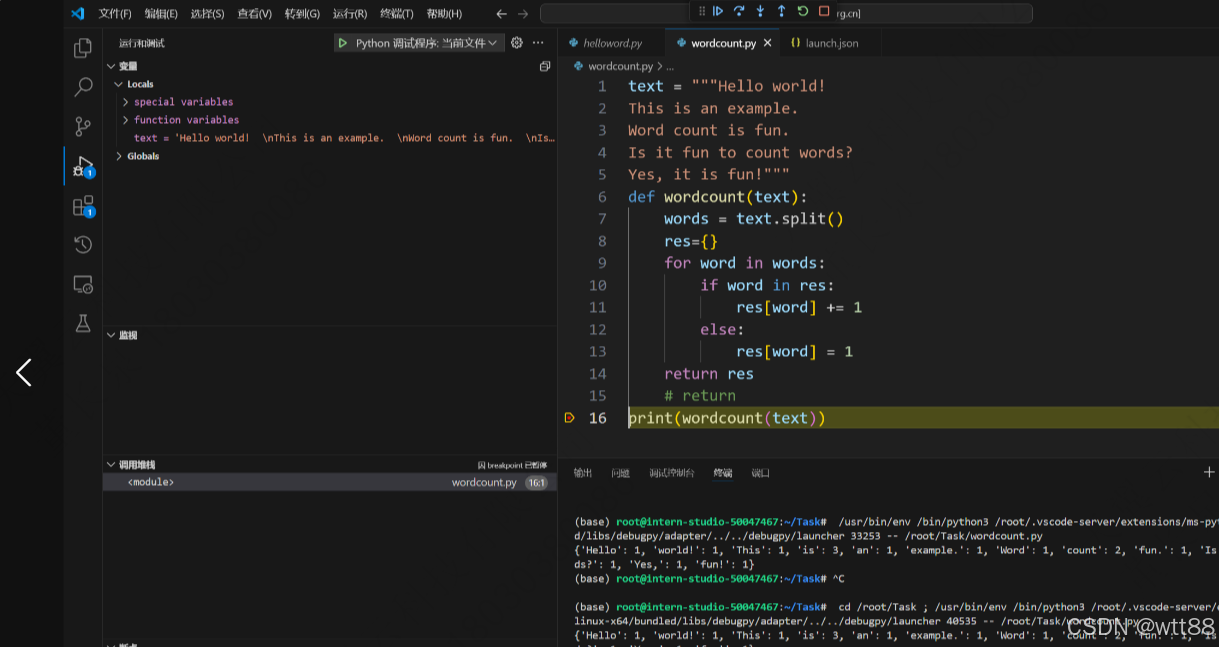Switch to helloword.py editor tab
This screenshot has height=647, width=1219.
click(612, 43)
